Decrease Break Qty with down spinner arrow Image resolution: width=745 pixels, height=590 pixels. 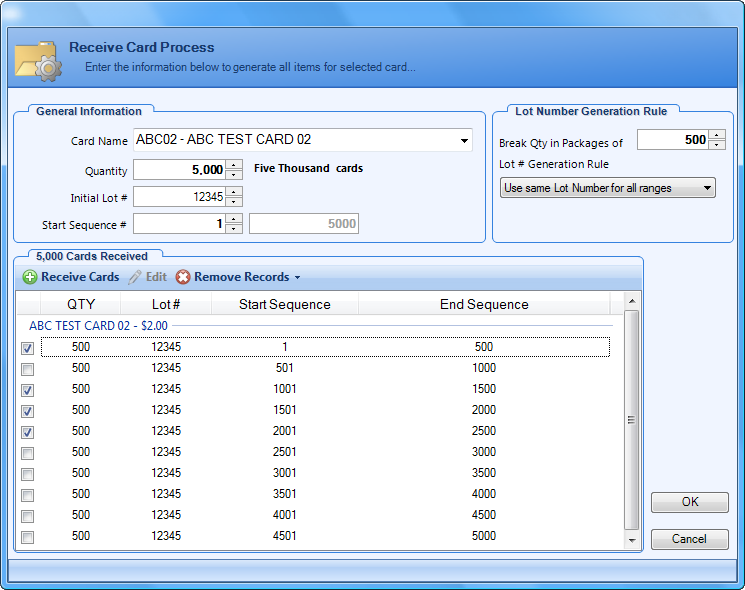coord(717,145)
